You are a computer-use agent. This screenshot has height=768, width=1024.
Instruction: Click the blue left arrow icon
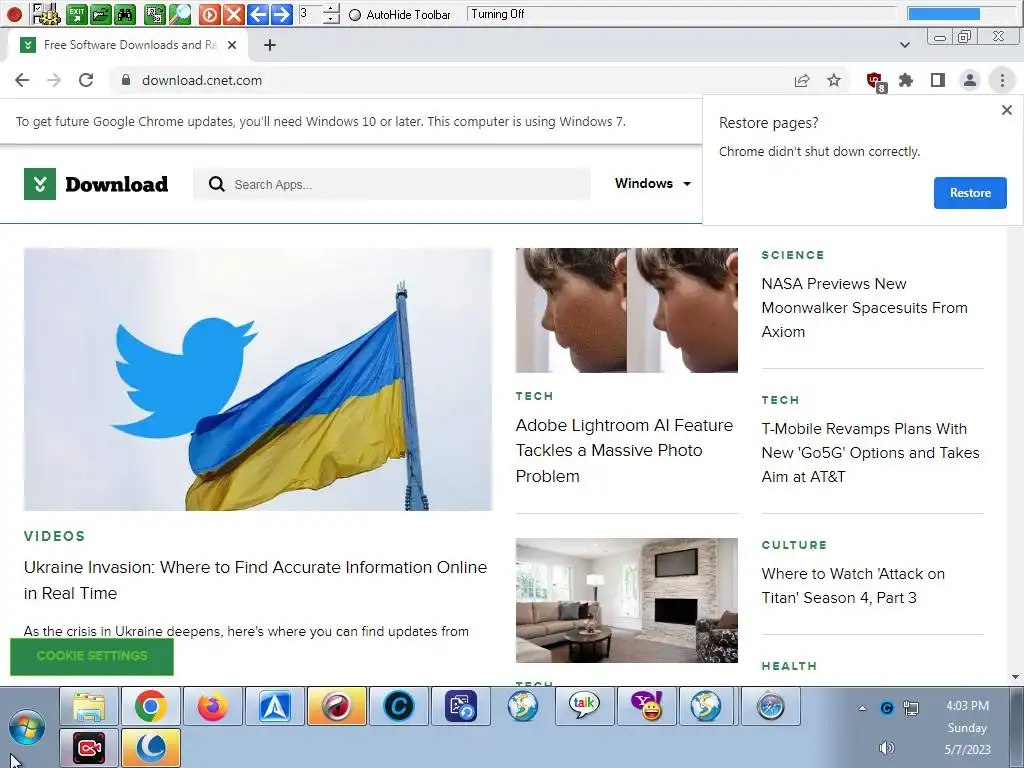(257, 14)
